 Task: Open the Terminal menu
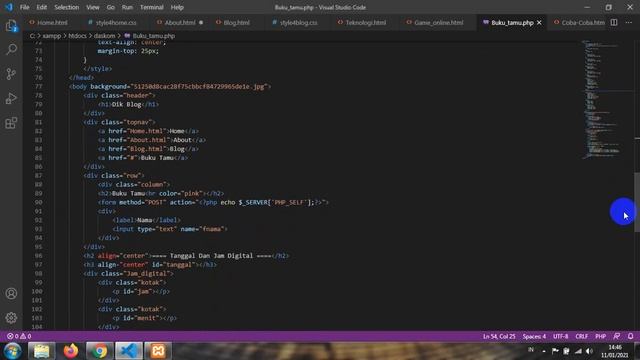(x=151, y=7)
